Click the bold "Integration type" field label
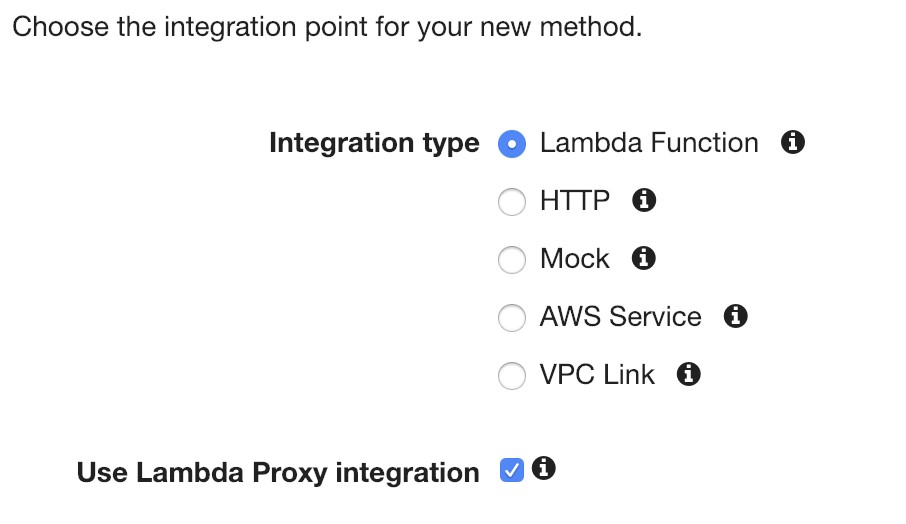Viewport: 906px width, 524px height. click(x=374, y=143)
